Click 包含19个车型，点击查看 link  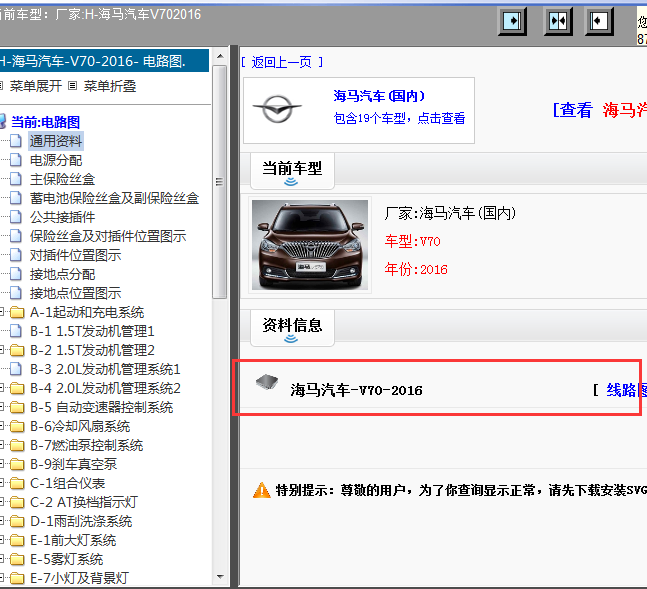(399, 118)
